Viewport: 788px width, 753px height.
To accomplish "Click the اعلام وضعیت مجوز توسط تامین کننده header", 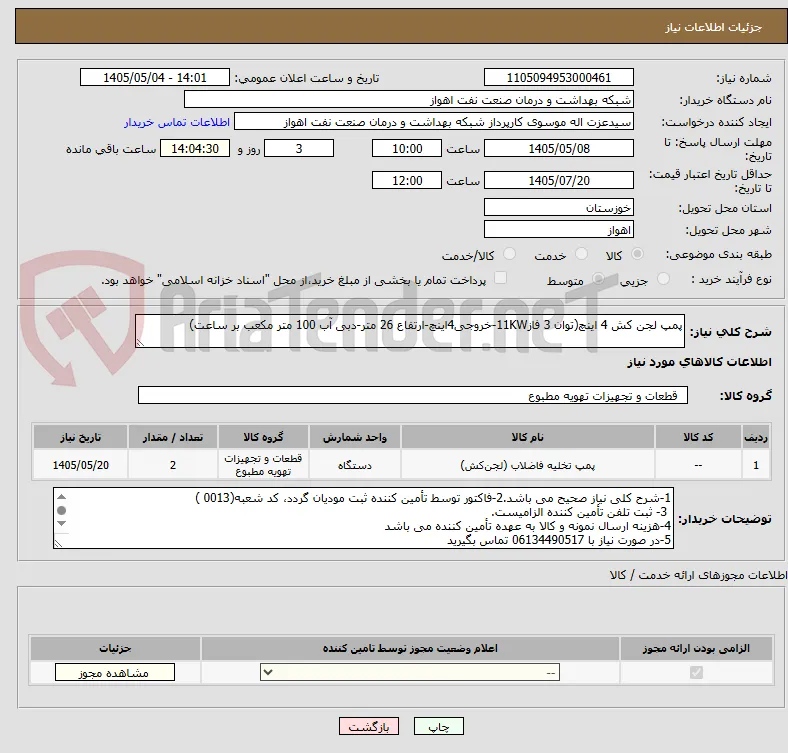I will (410, 648).
